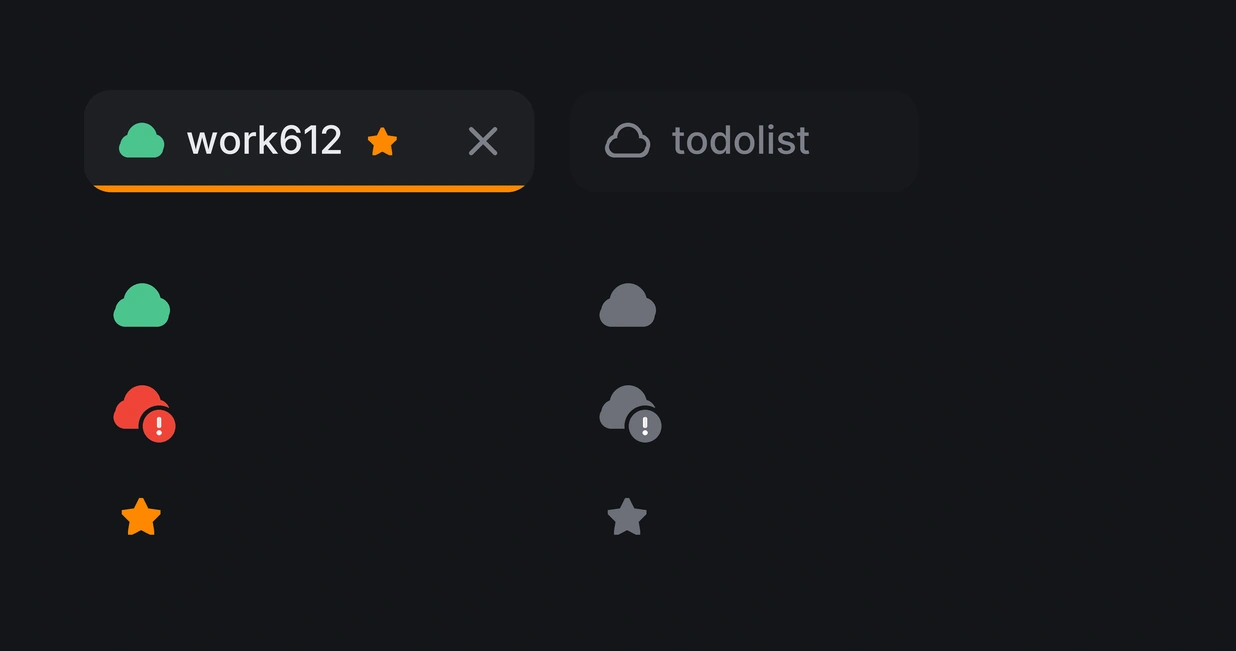Unfavorite work612 using its tab star
Screen dimensions: 1236x651
[382, 142]
